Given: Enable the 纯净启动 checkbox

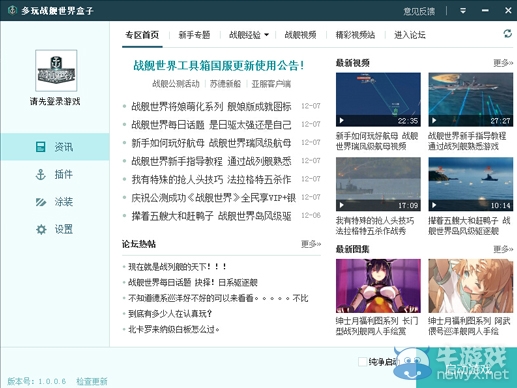Looking at the screenshot, I should coord(363,362).
